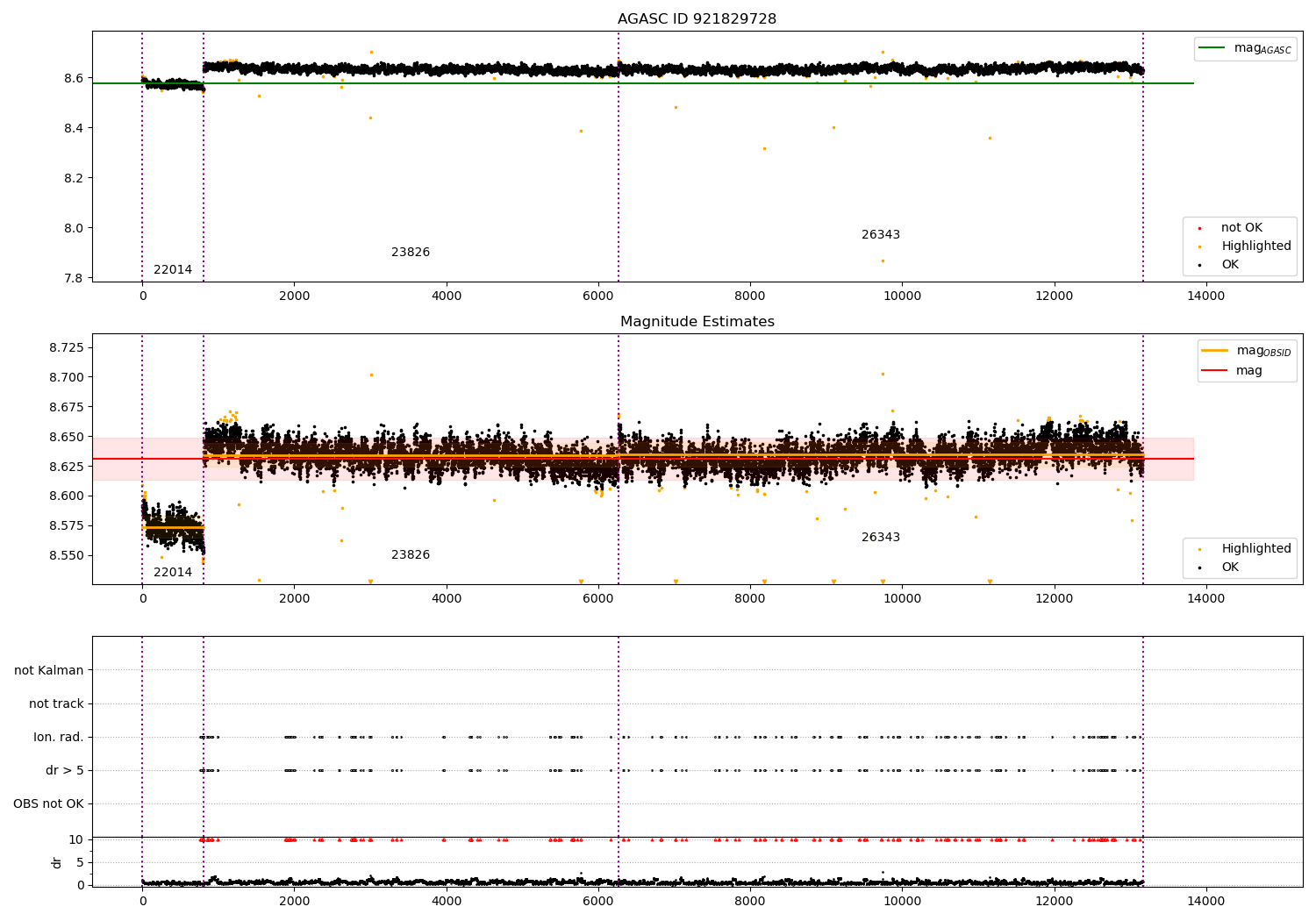
Task: Click the lowest orange outlier point near 7.87 in top plot
Action: click(x=883, y=261)
